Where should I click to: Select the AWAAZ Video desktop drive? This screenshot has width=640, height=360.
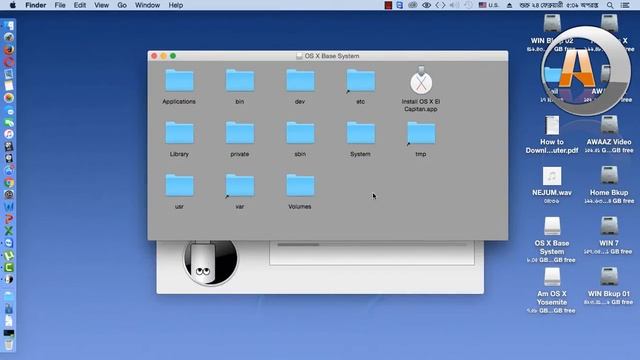pos(609,124)
